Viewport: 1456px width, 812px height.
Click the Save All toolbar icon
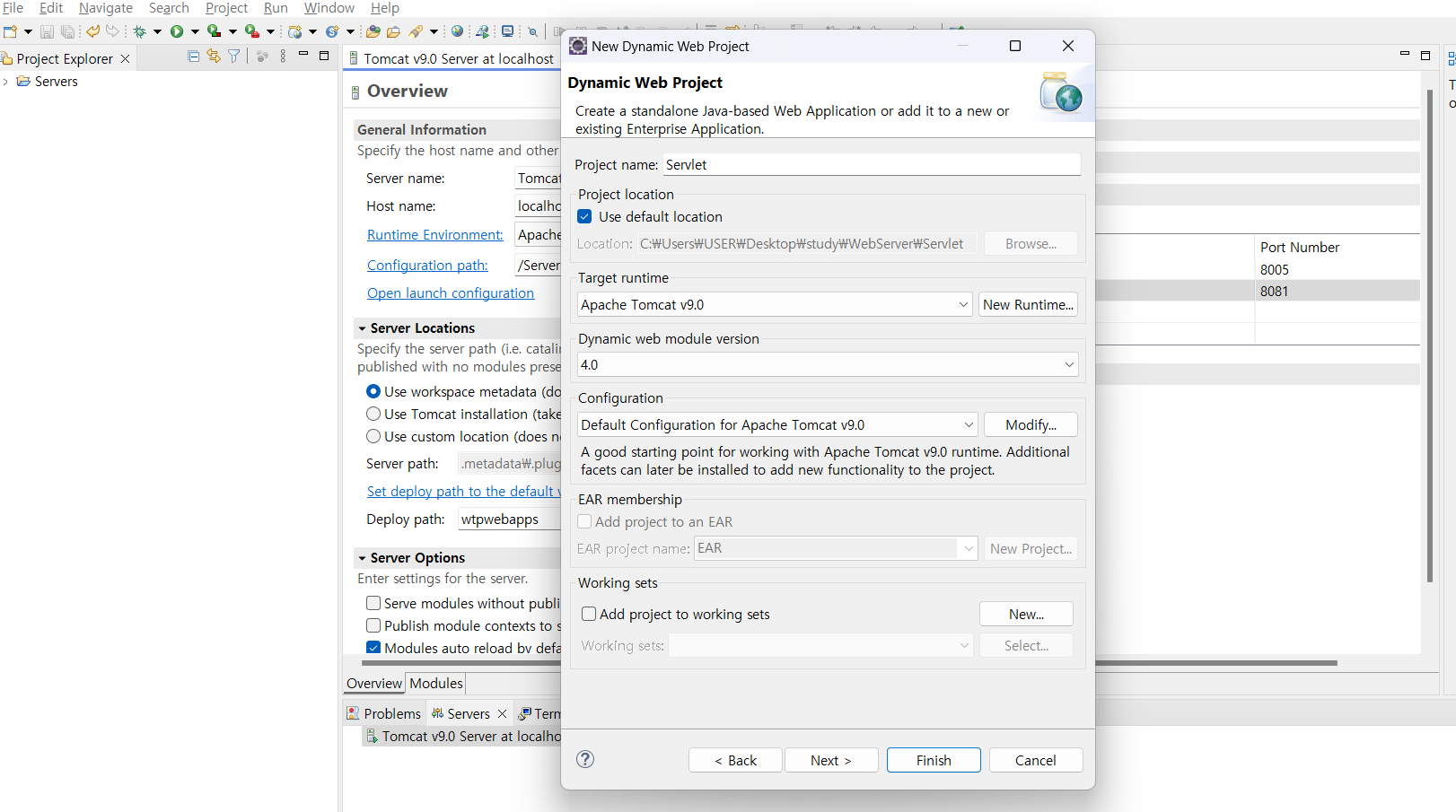tap(67, 31)
